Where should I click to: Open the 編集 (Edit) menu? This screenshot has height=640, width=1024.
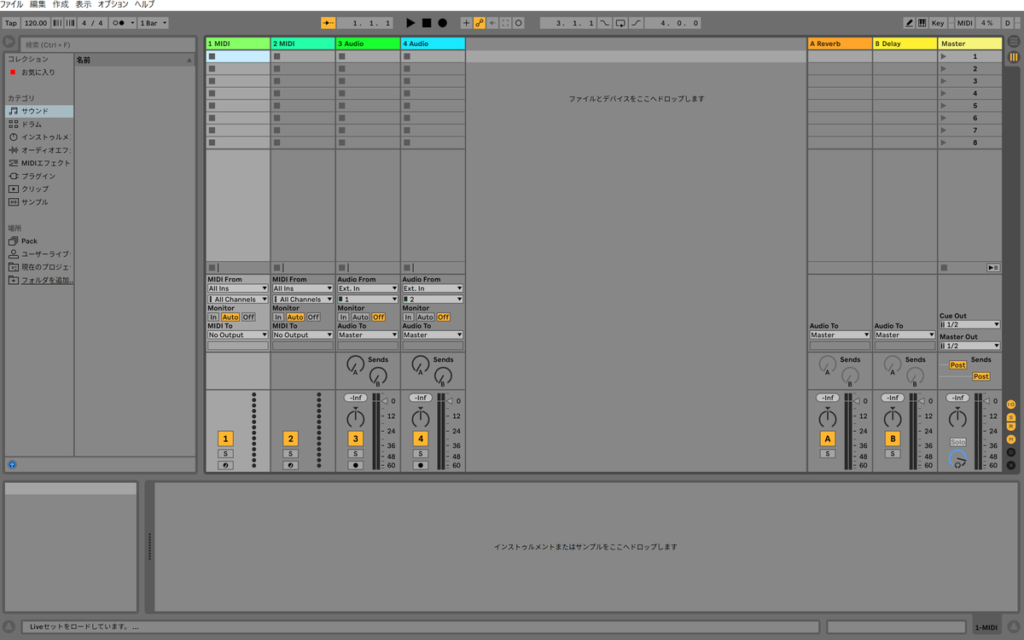click(38, 5)
